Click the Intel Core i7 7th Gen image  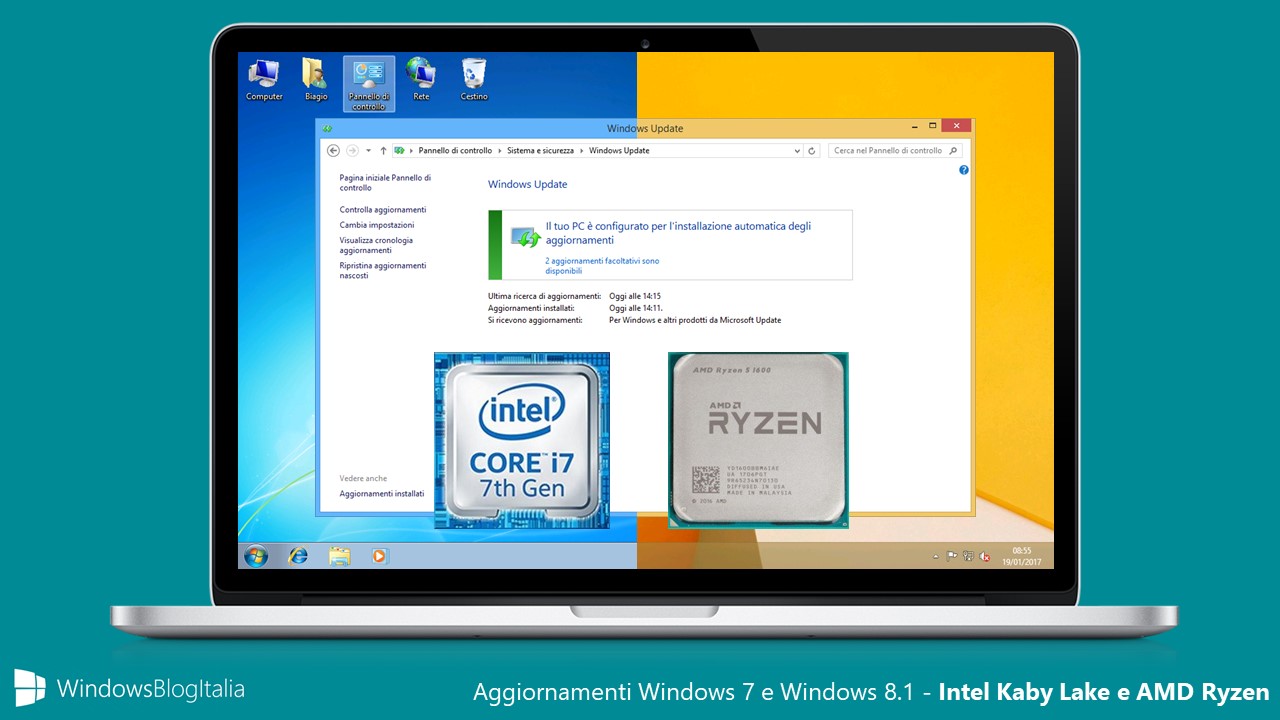[x=522, y=440]
